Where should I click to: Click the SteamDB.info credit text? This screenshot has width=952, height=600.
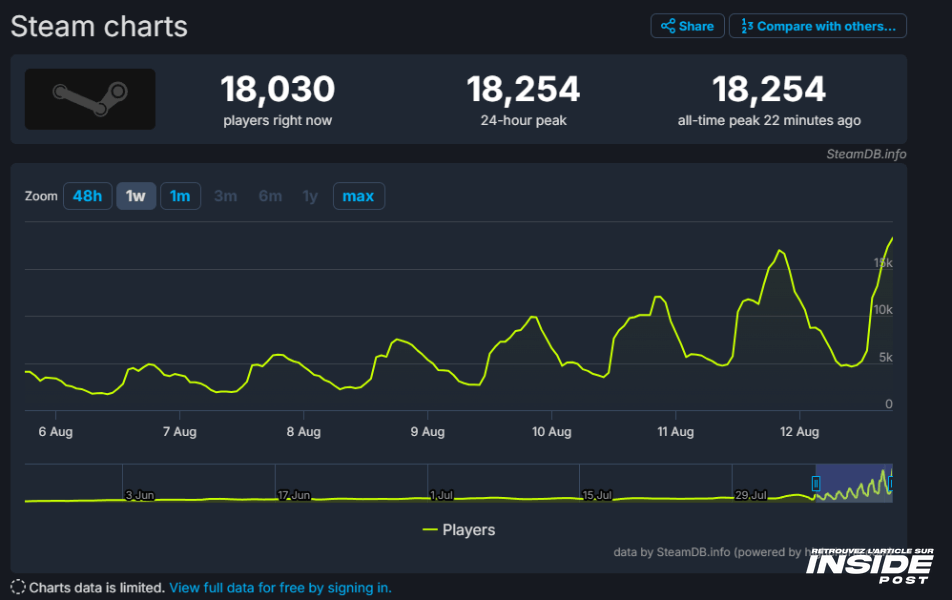click(866, 154)
